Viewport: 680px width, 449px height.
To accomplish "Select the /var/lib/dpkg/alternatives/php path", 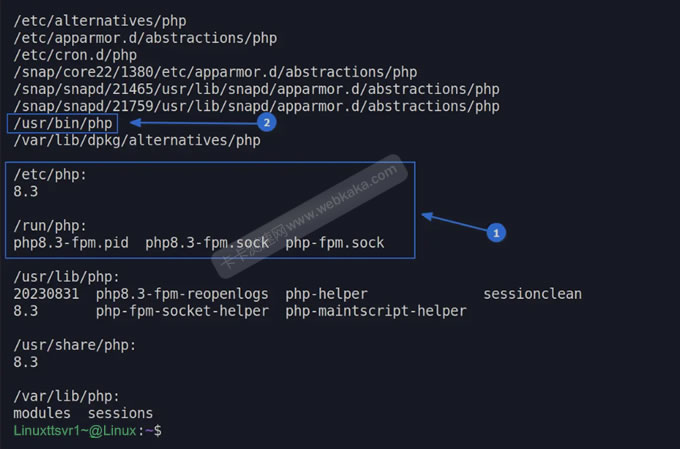I will (x=137, y=141).
